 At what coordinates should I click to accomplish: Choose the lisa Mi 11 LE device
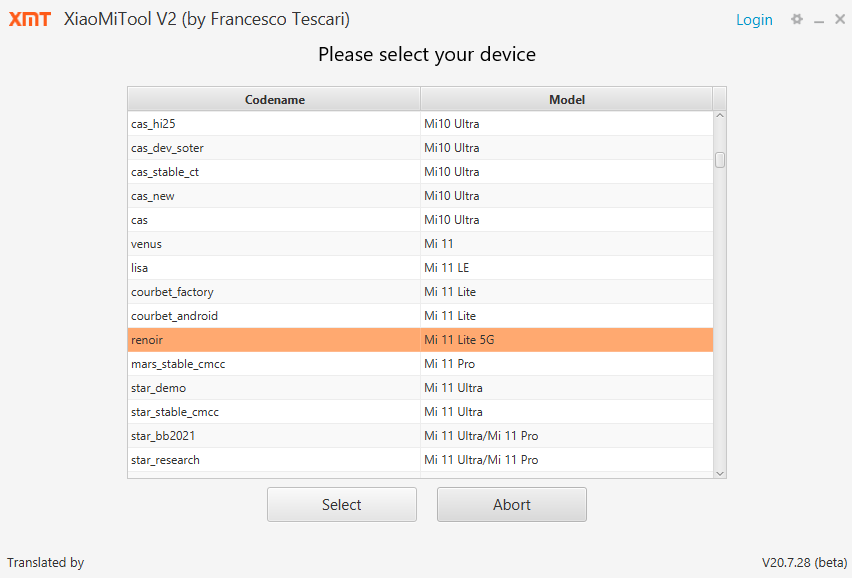click(x=420, y=268)
